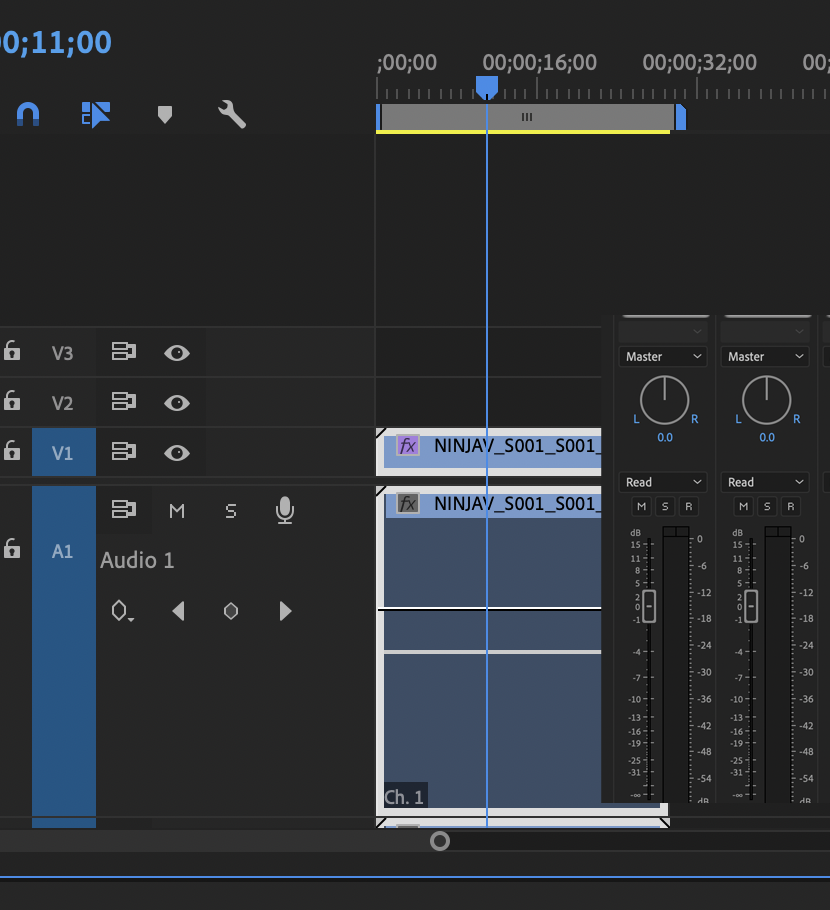Toggle track output eye on track V1

click(x=177, y=452)
